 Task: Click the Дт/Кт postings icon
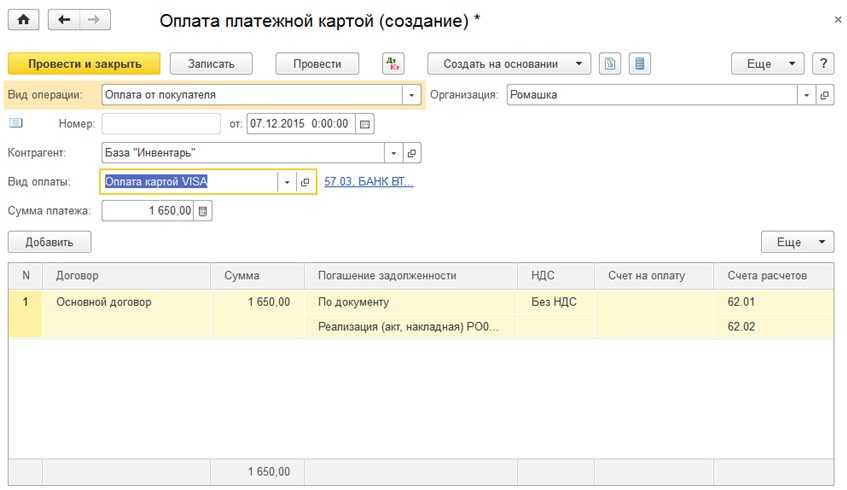(393, 63)
